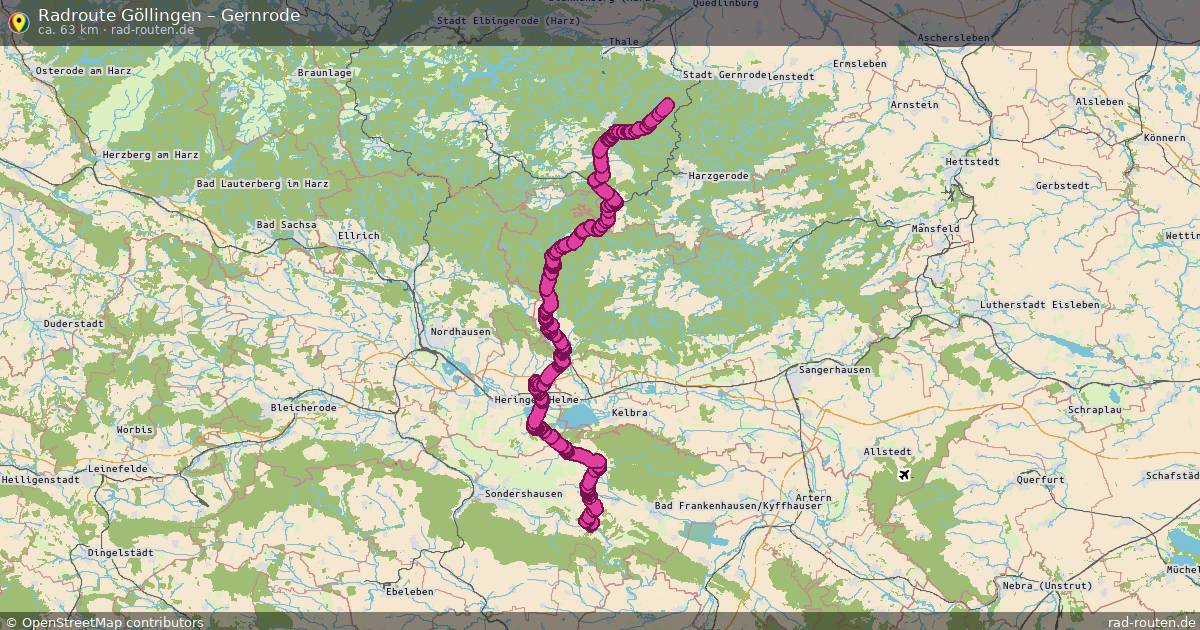Click the Radroute Göllingen – Gernrode title

click(x=169, y=15)
